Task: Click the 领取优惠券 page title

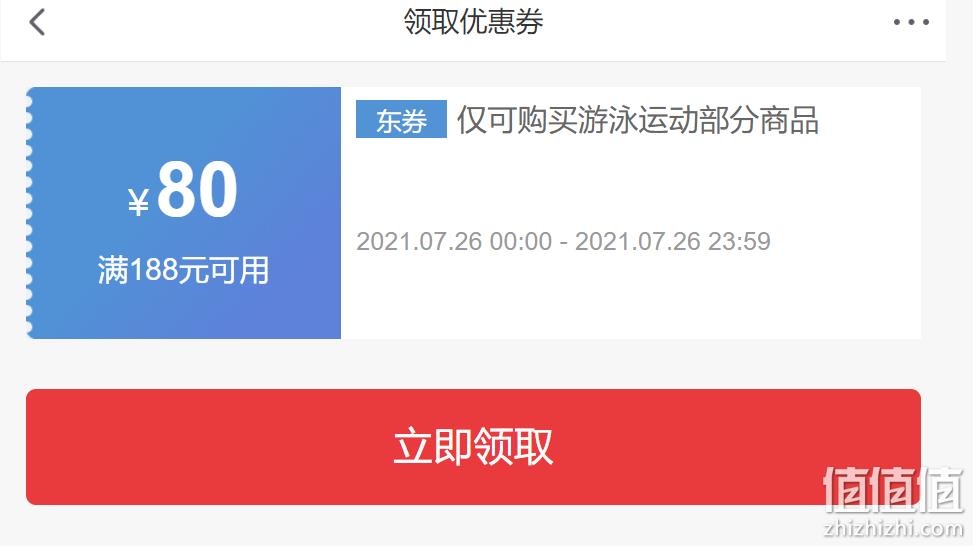Action: [x=473, y=22]
